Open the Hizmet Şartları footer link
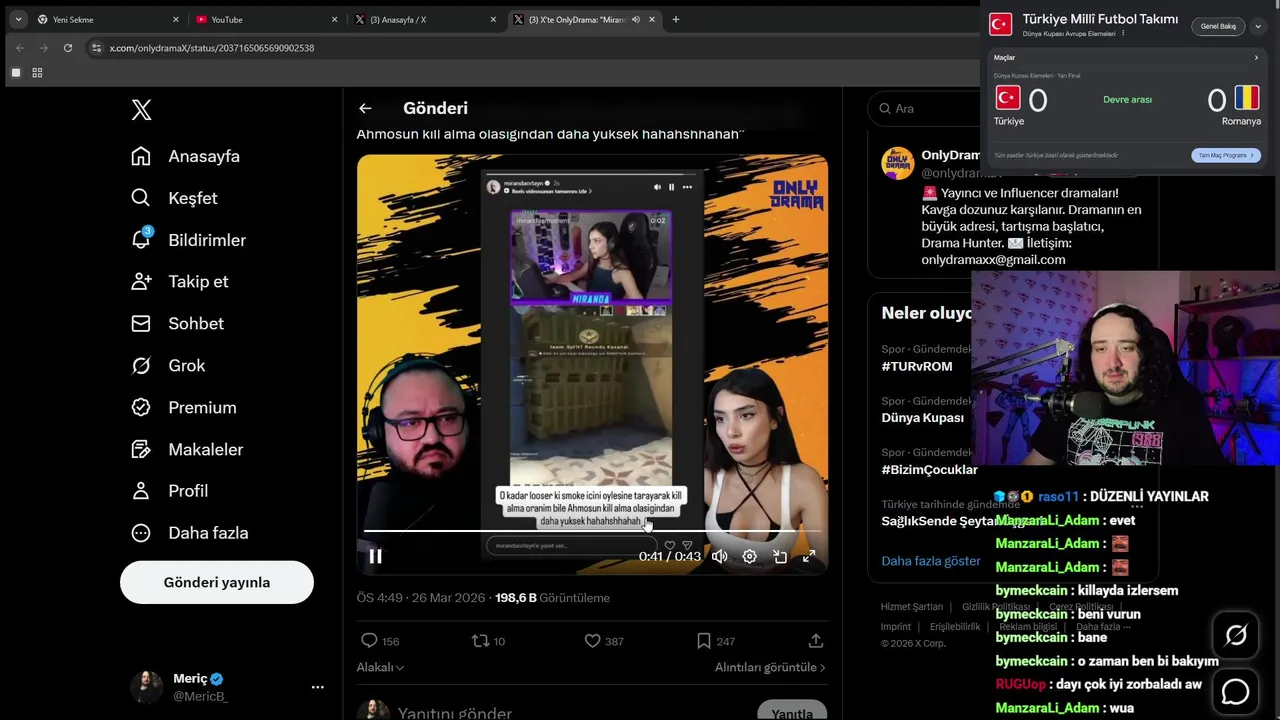 pos(912,607)
